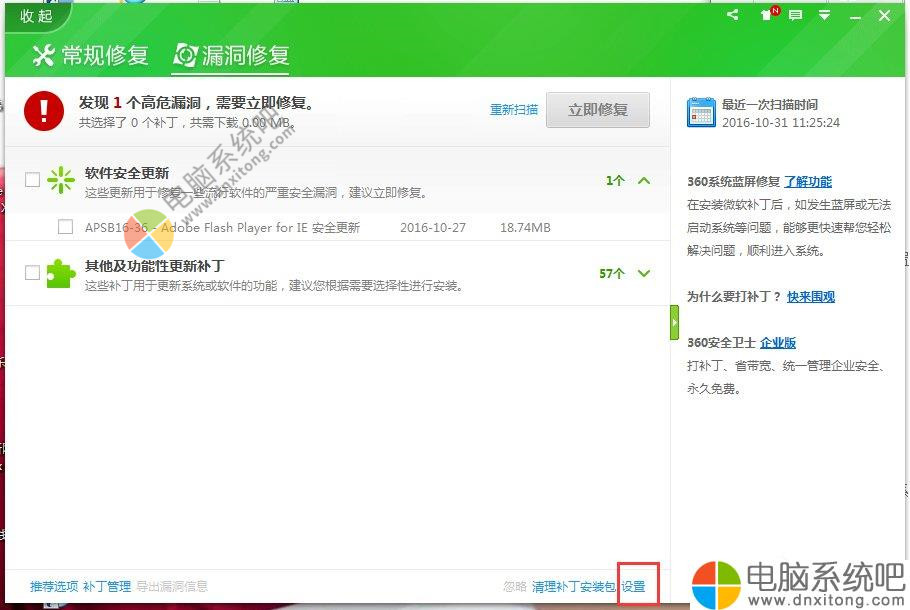Check the 软件安全更新 group checkbox
910x610 pixels.
tap(32, 180)
